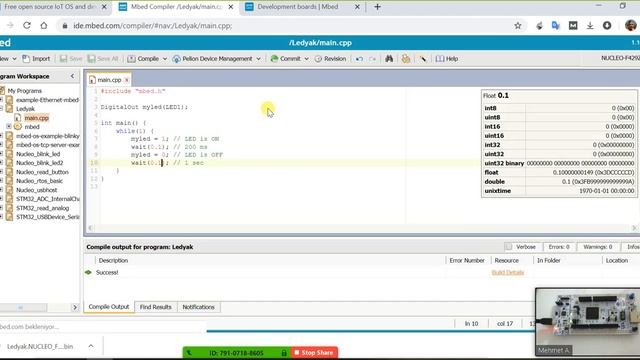Compile the Ledyak program
Image resolution: width=640 pixels, height=360 pixels.
coord(143,59)
